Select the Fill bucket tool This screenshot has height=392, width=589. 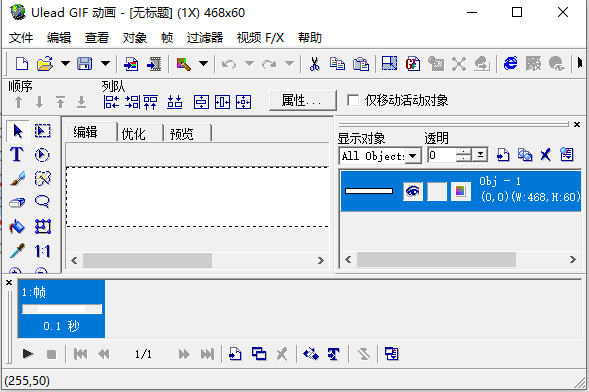(17, 226)
